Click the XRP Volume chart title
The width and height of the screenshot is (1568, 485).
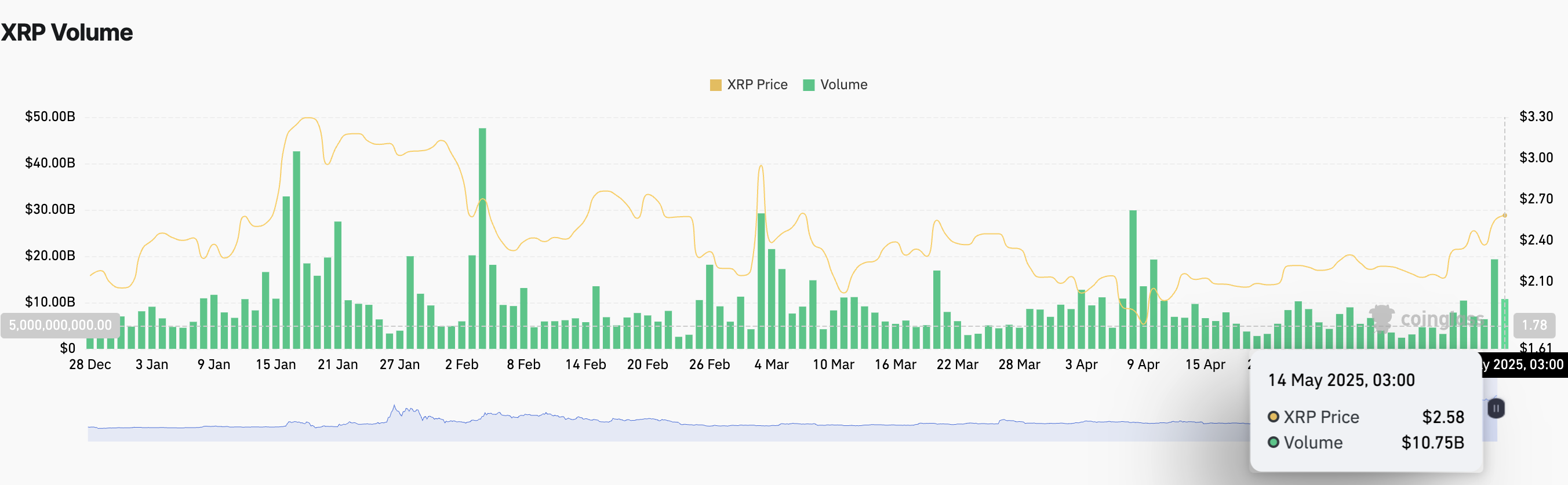pos(67,32)
